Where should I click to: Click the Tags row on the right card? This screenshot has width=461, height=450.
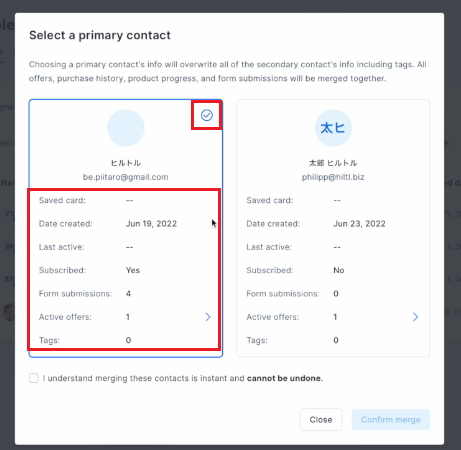coord(333,340)
